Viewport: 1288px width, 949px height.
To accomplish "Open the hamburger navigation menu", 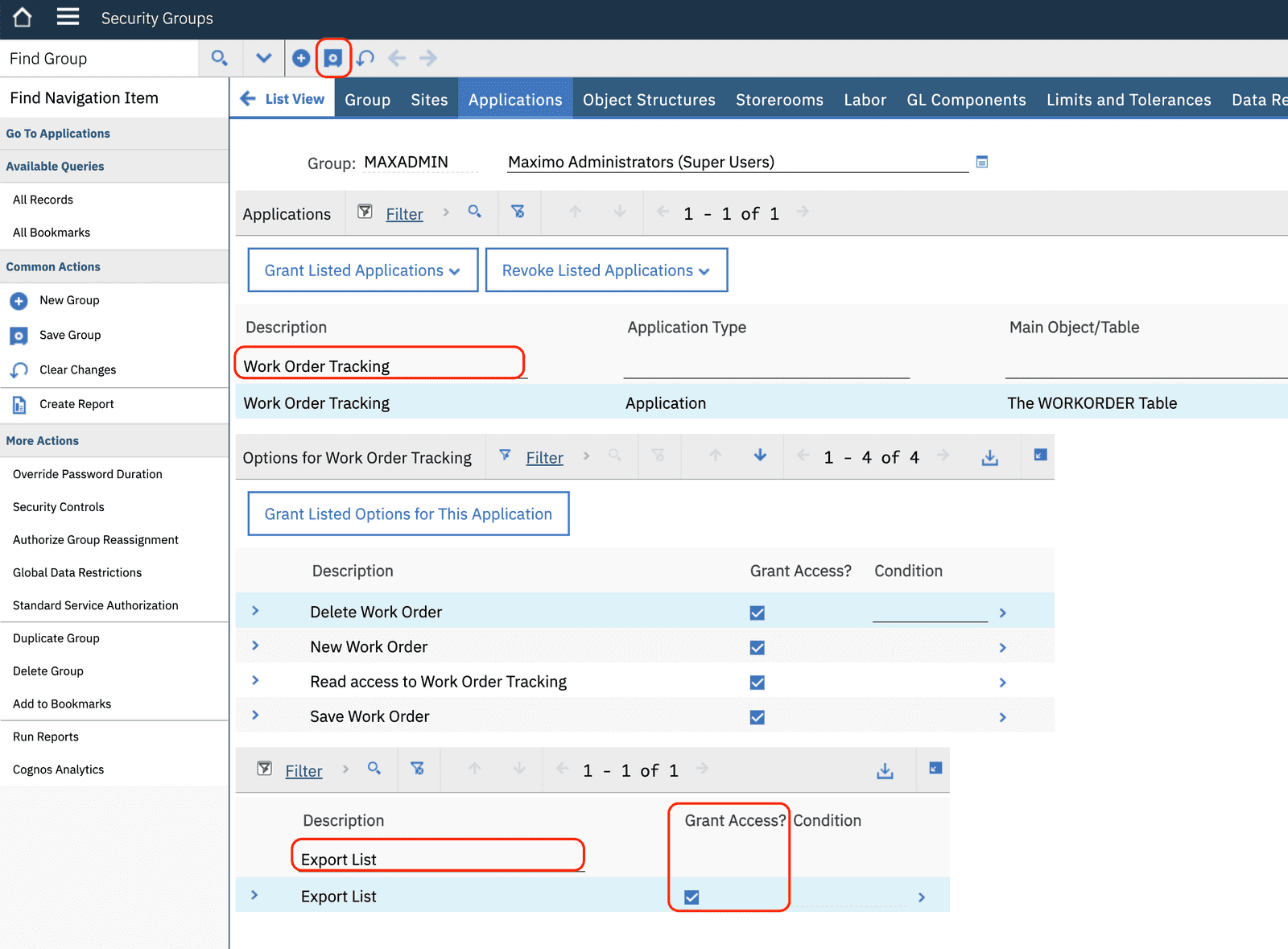I will [x=68, y=18].
